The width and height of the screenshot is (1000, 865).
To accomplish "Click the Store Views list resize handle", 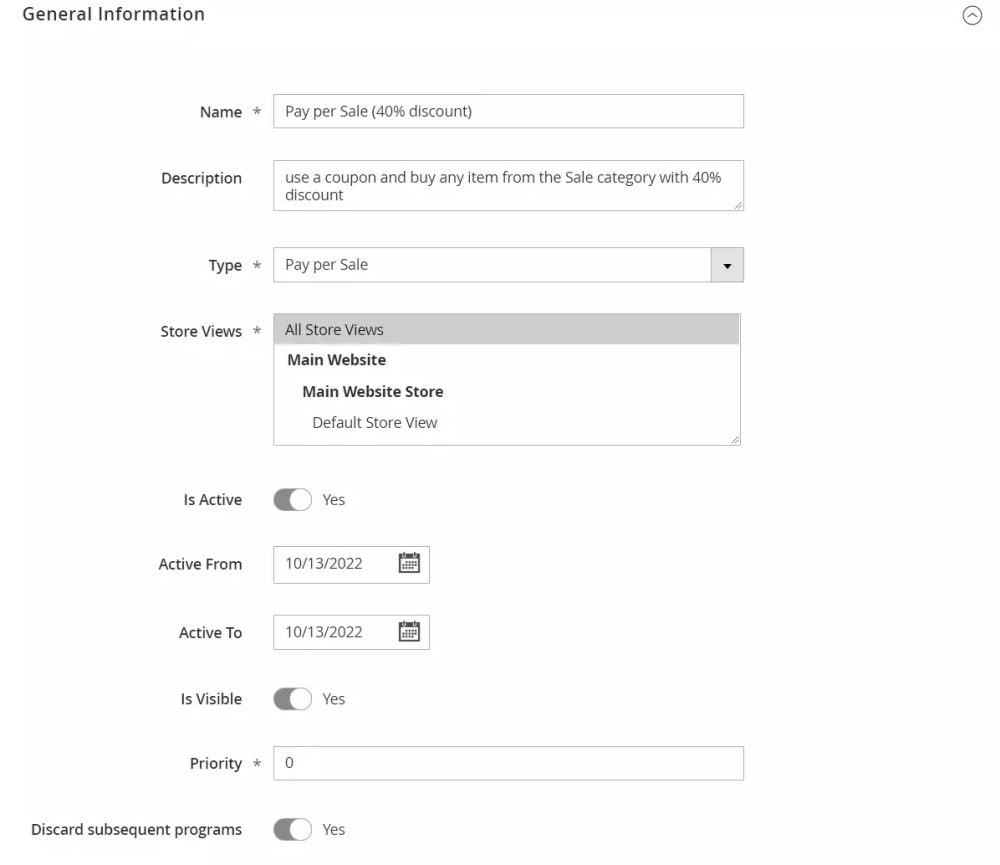I will [735, 440].
